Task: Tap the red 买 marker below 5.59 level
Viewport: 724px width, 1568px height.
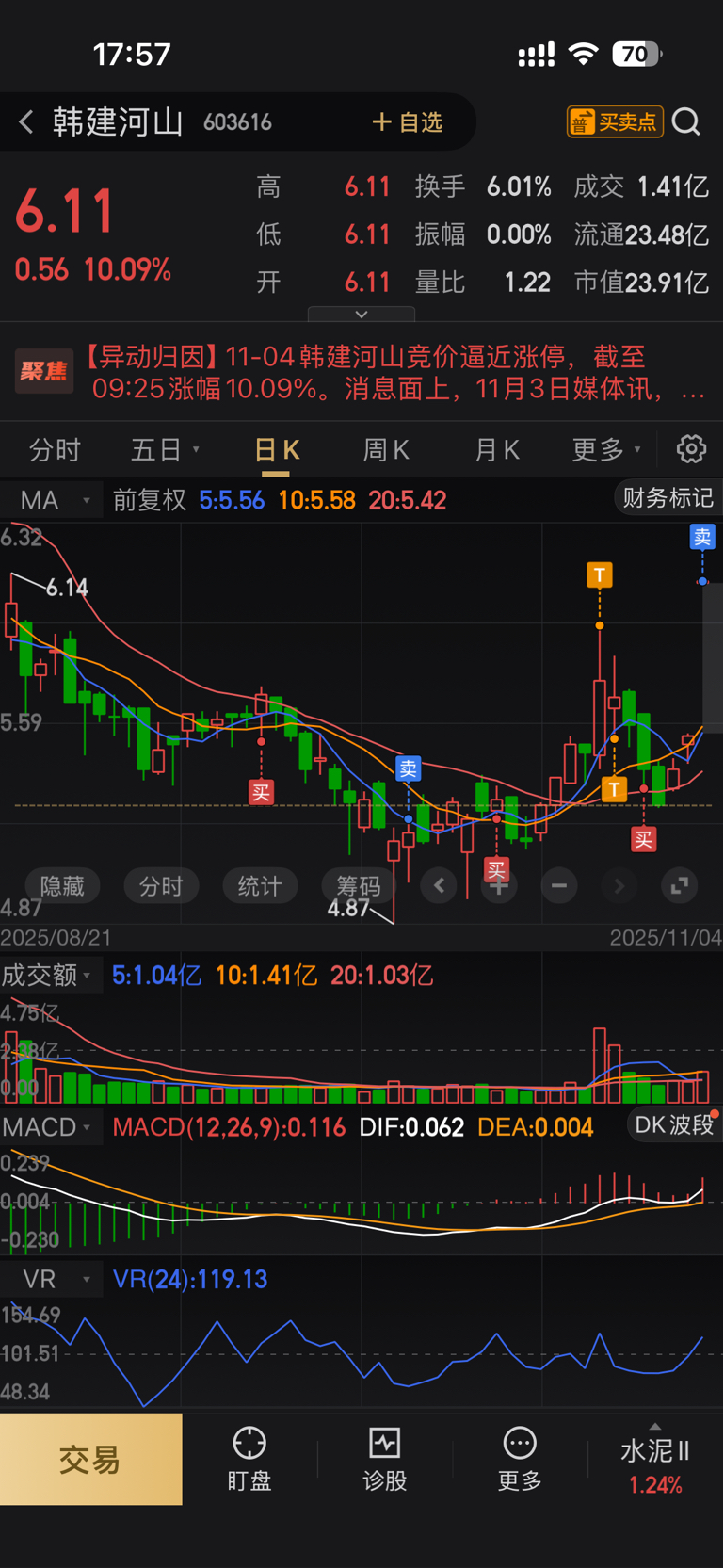Action: click(261, 792)
